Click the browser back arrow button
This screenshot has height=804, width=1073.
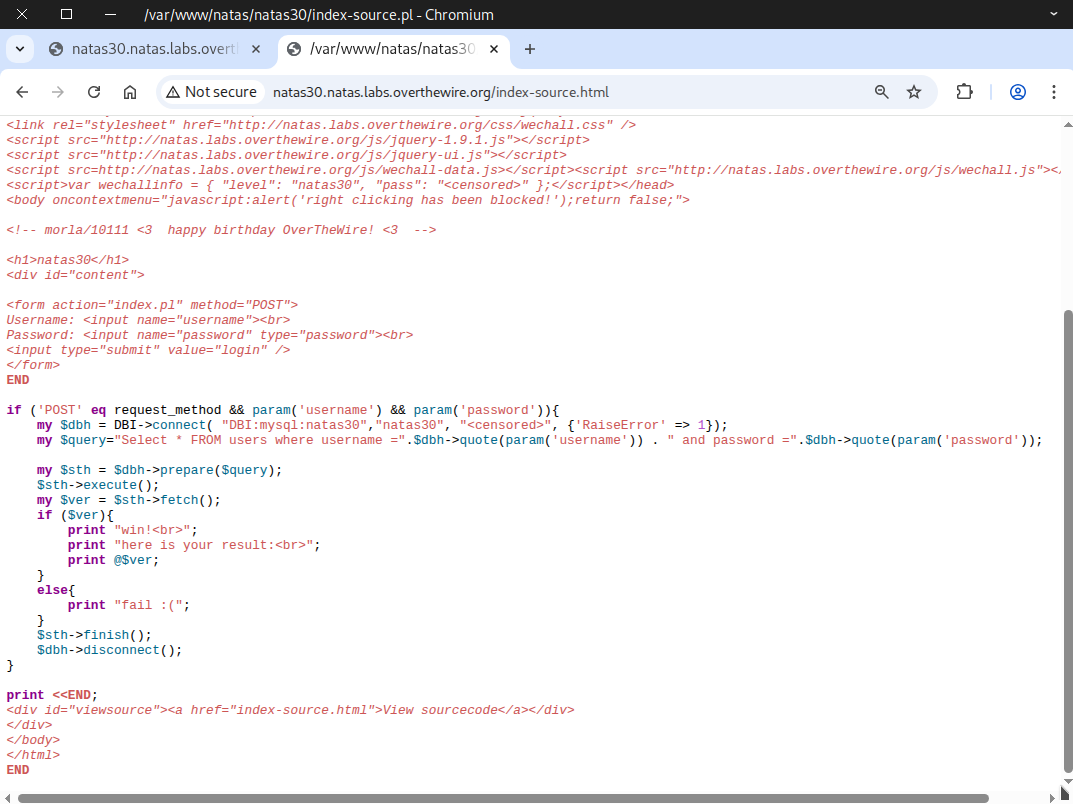22,92
